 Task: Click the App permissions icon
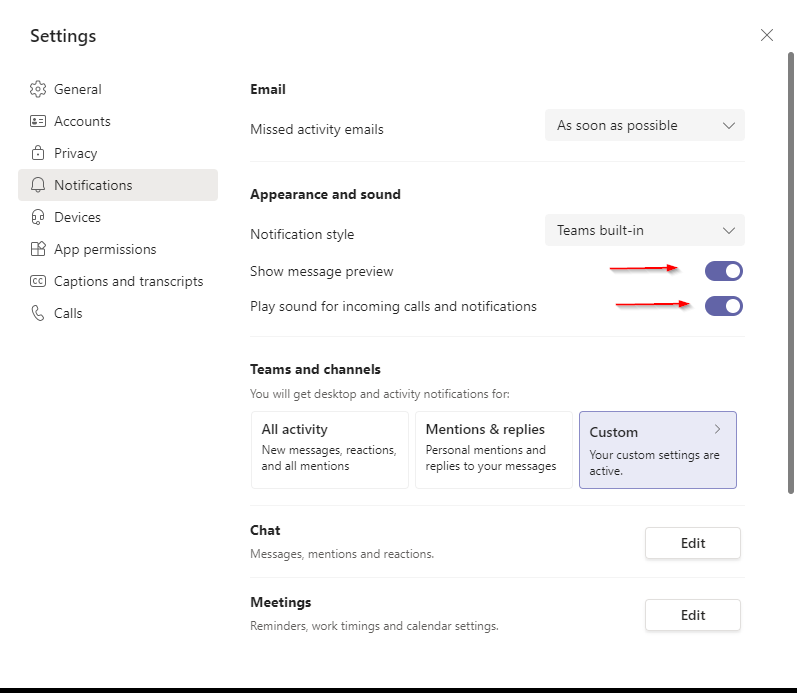(x=38, y=249)
